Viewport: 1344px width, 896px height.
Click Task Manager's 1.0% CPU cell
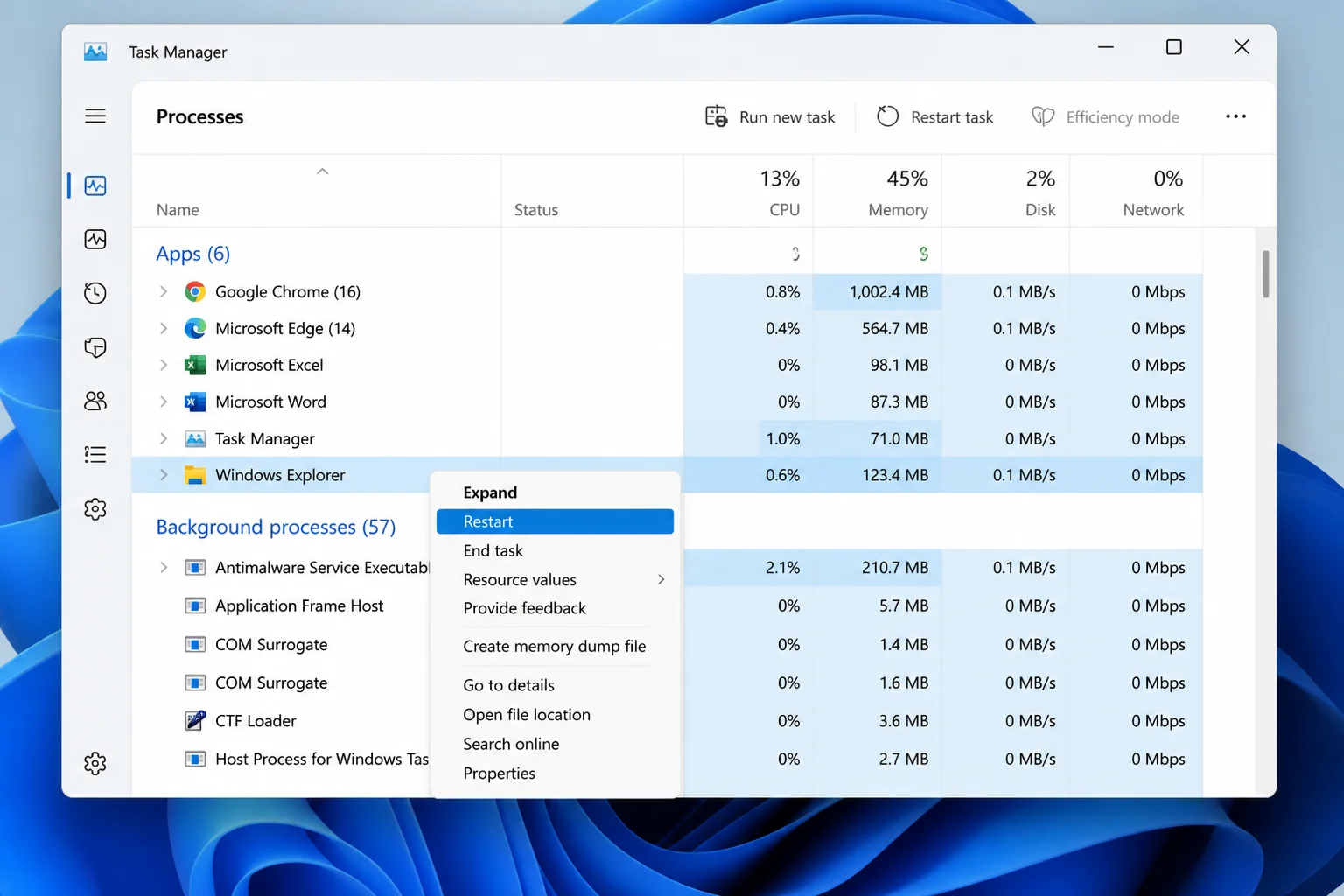point(748,439)
